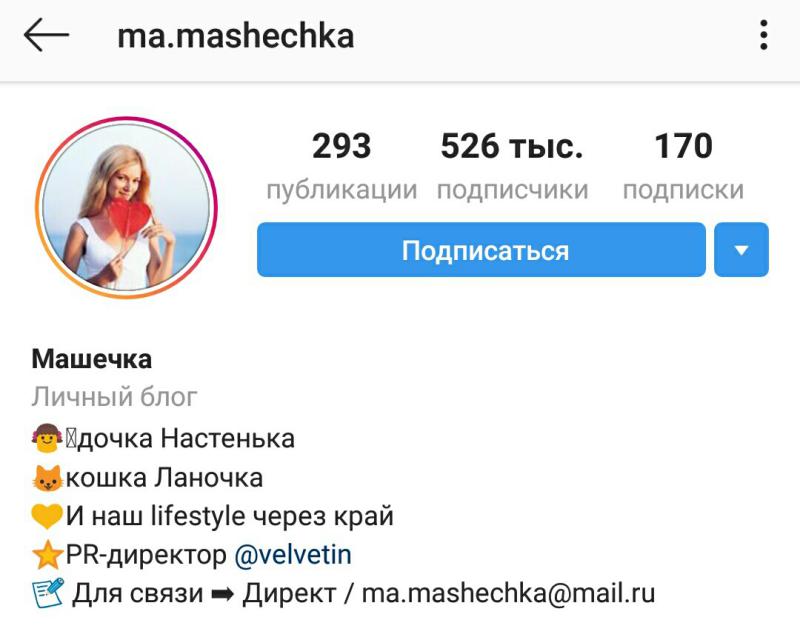Screen dimensions: 800x637
Task: Click the girl emoji before дочка
Action: (47, 439)
